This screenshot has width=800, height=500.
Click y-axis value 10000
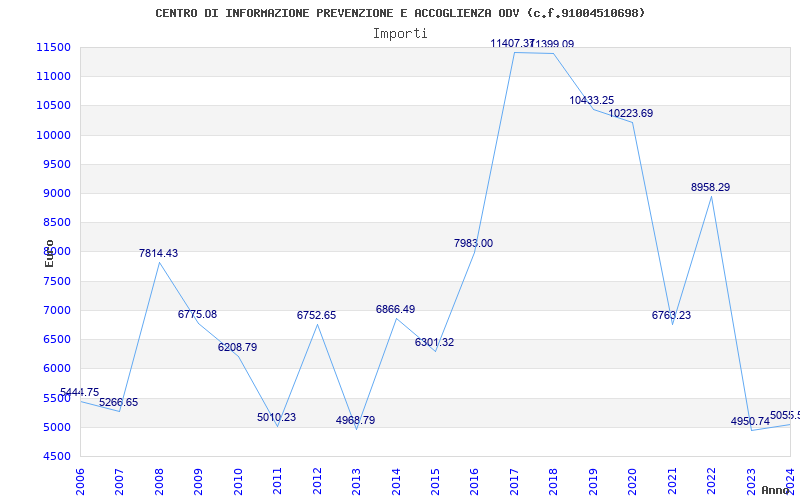[x=53, y=135]
